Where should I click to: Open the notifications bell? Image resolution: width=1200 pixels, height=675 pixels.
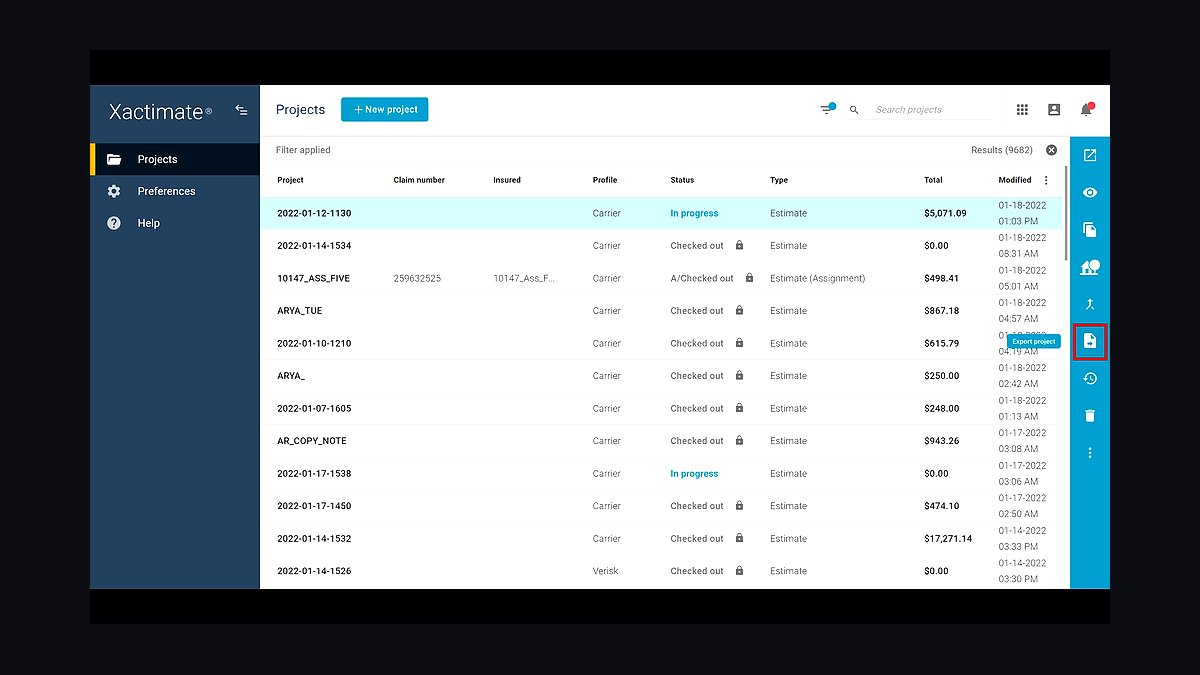(x=1086, y=110)
